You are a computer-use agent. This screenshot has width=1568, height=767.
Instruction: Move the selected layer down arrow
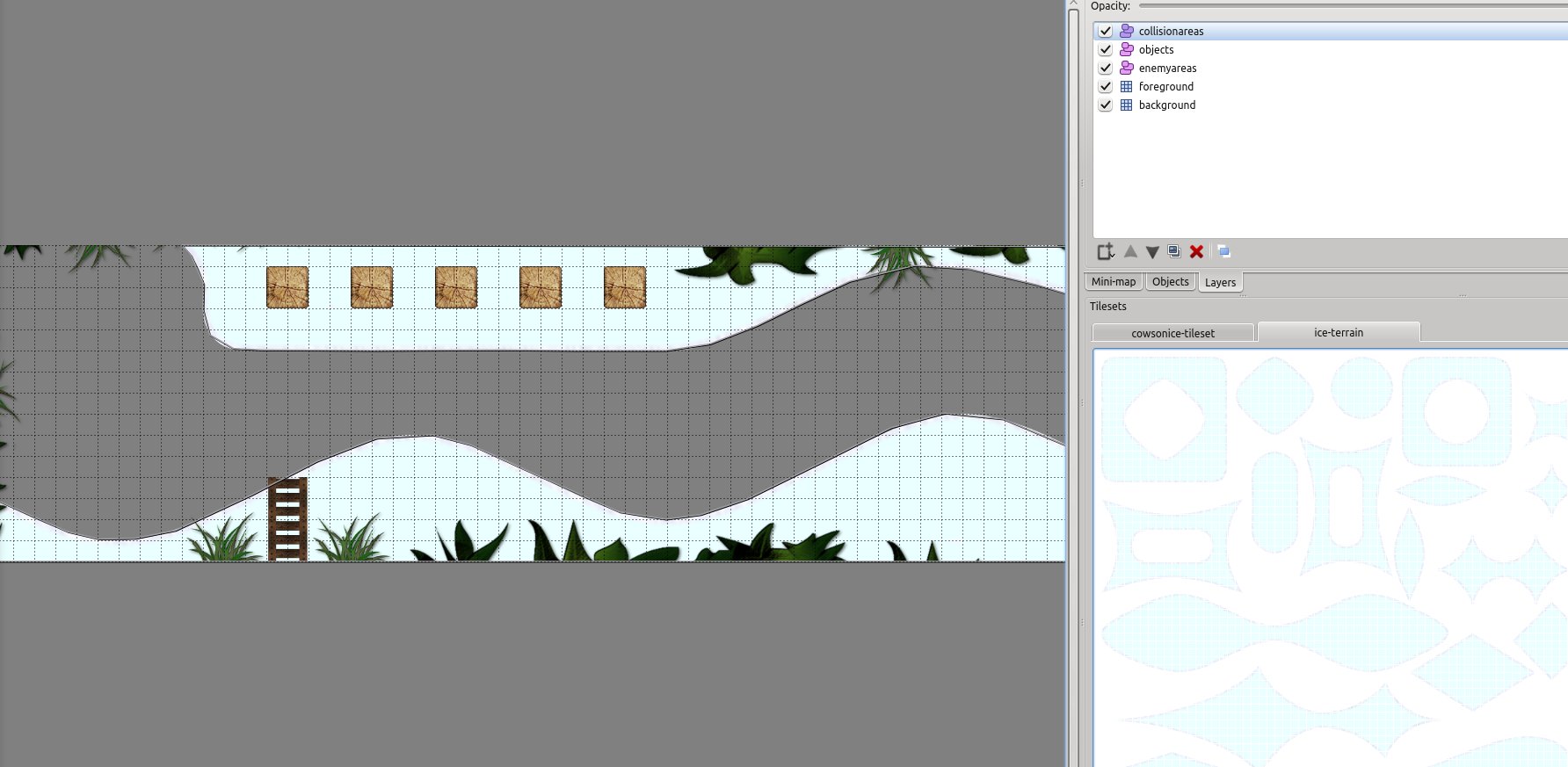(1152, 252)
